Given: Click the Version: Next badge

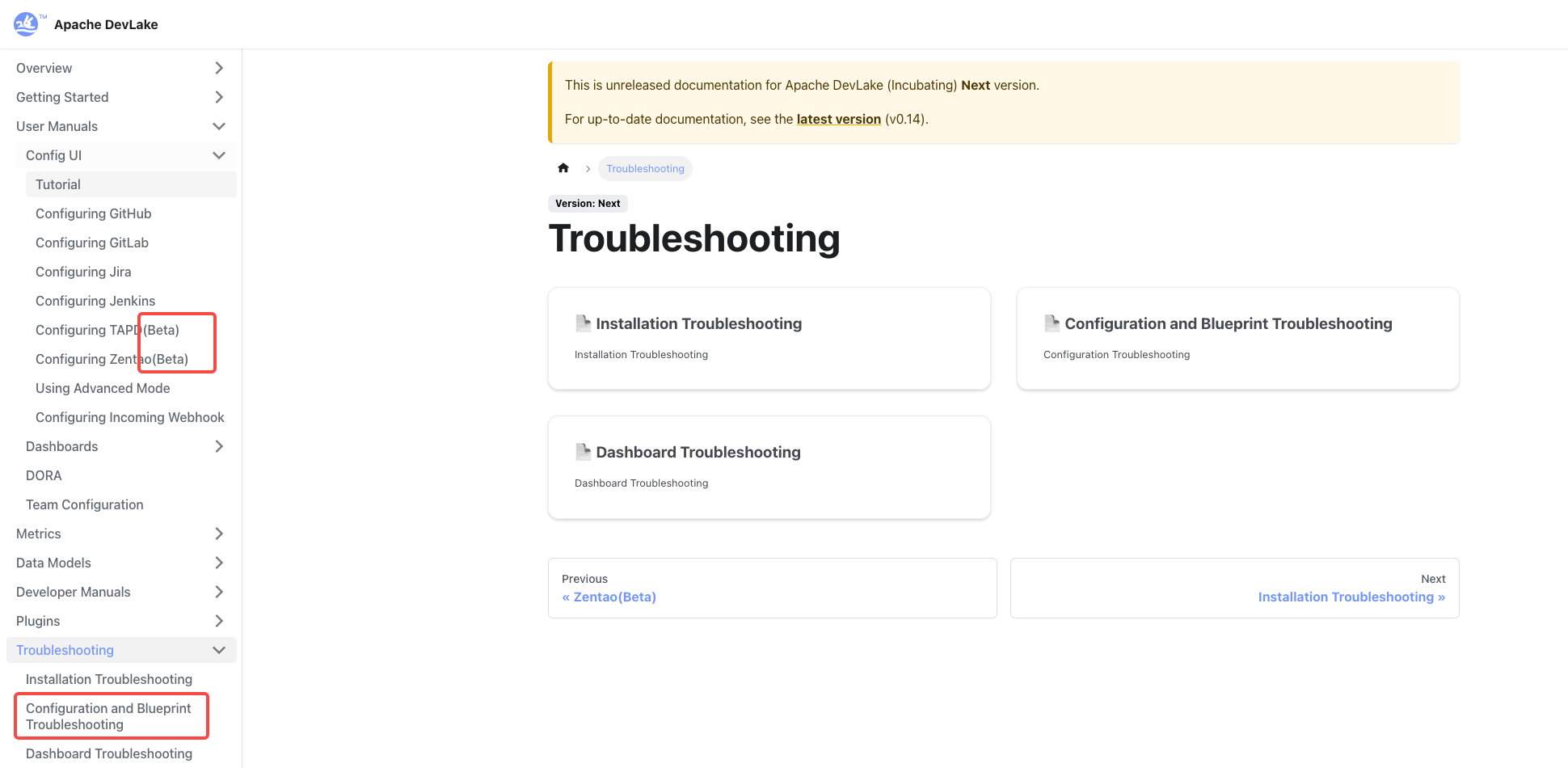Looking at the screenshot, I should point(588,203).
